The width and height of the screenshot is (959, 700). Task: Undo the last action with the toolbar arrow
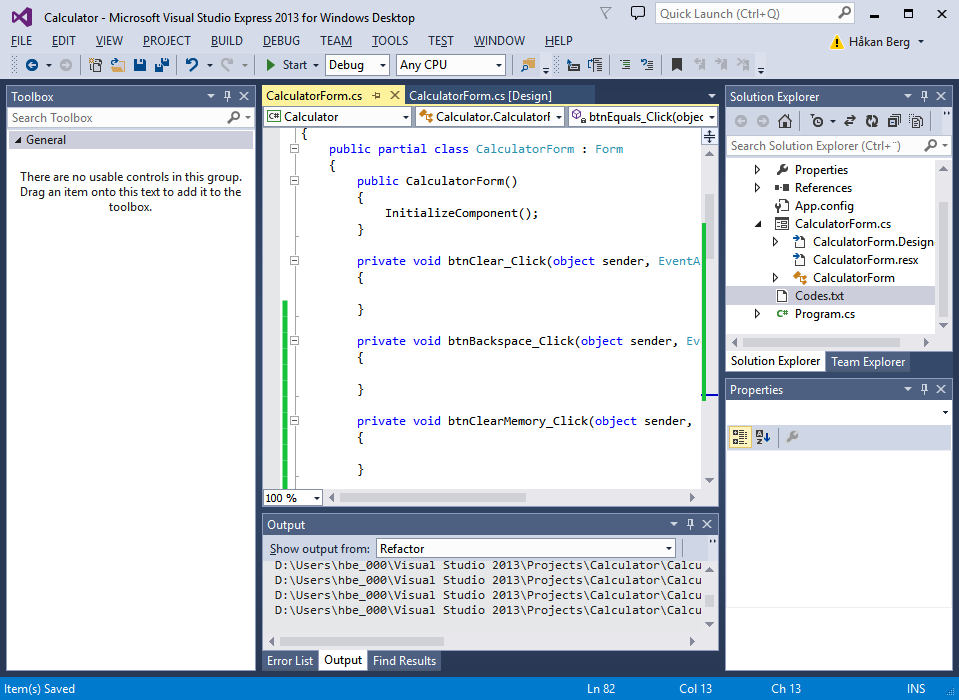(x=192, y=65)
